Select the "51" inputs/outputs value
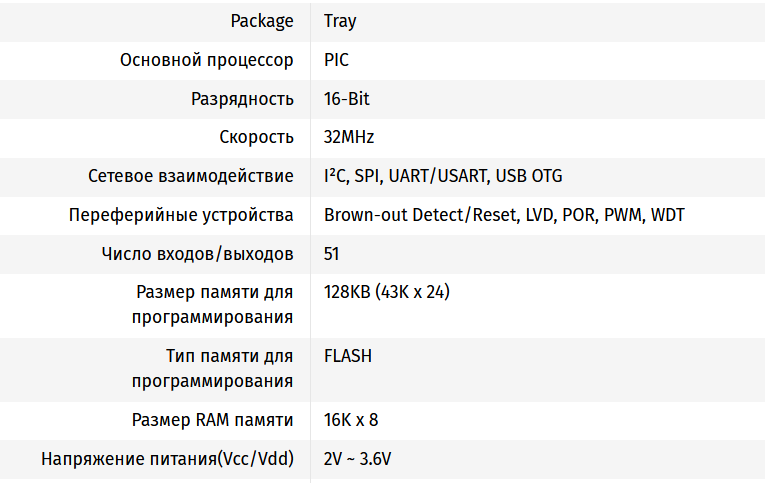 point(332,254)
